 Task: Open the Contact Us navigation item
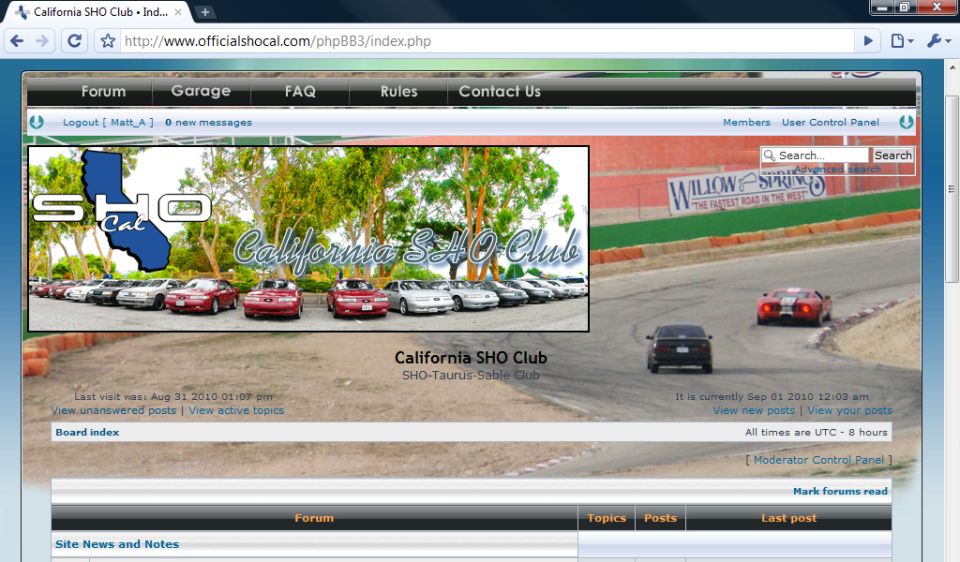tap(500, 91)
